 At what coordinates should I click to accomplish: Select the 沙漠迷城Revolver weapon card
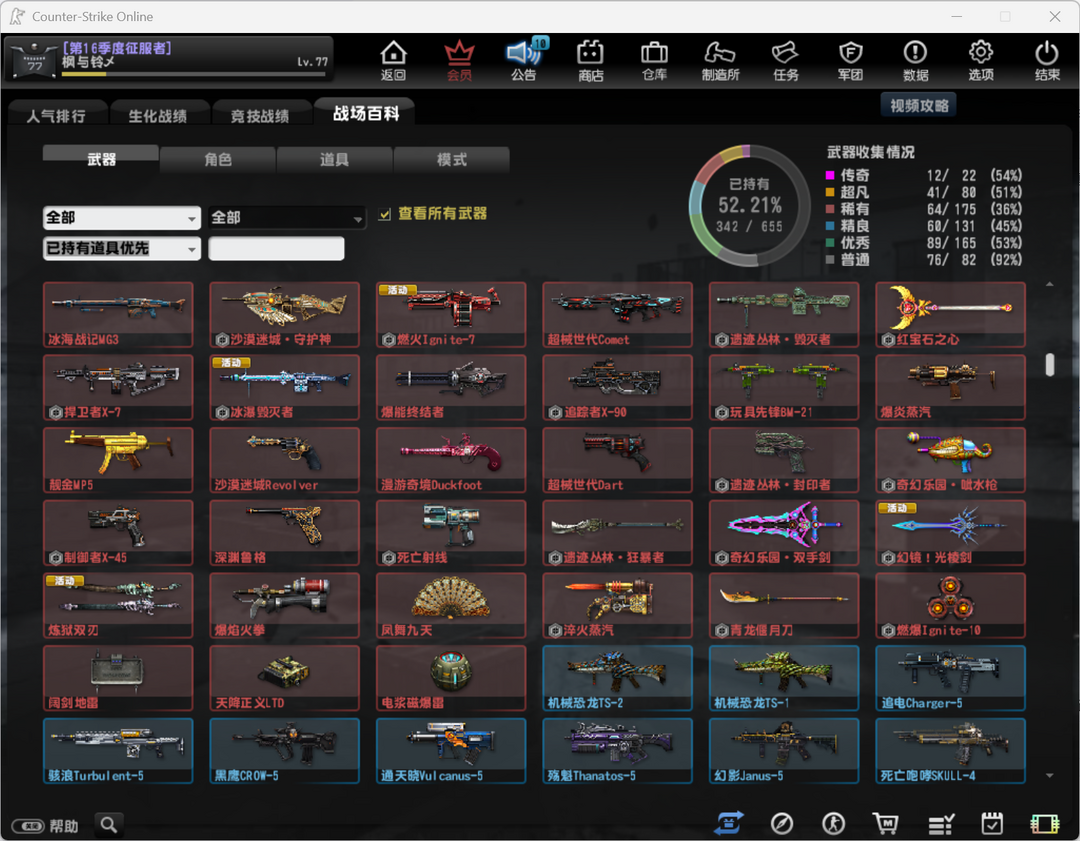pos(284,460)
